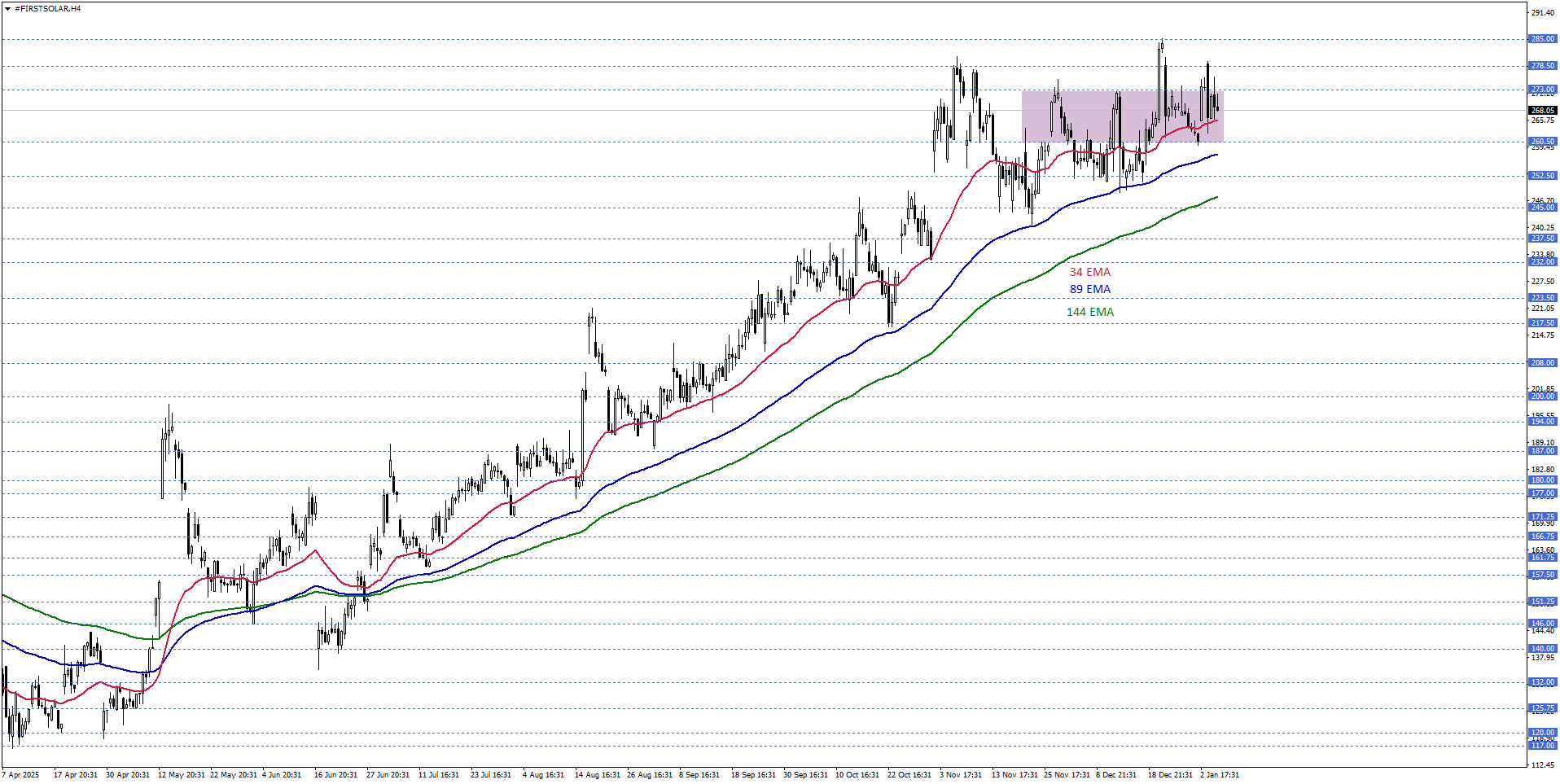Select the 252.50 horizontal level label
The height and width of the screenshot is (784, 1560).
click(1543, 176)
